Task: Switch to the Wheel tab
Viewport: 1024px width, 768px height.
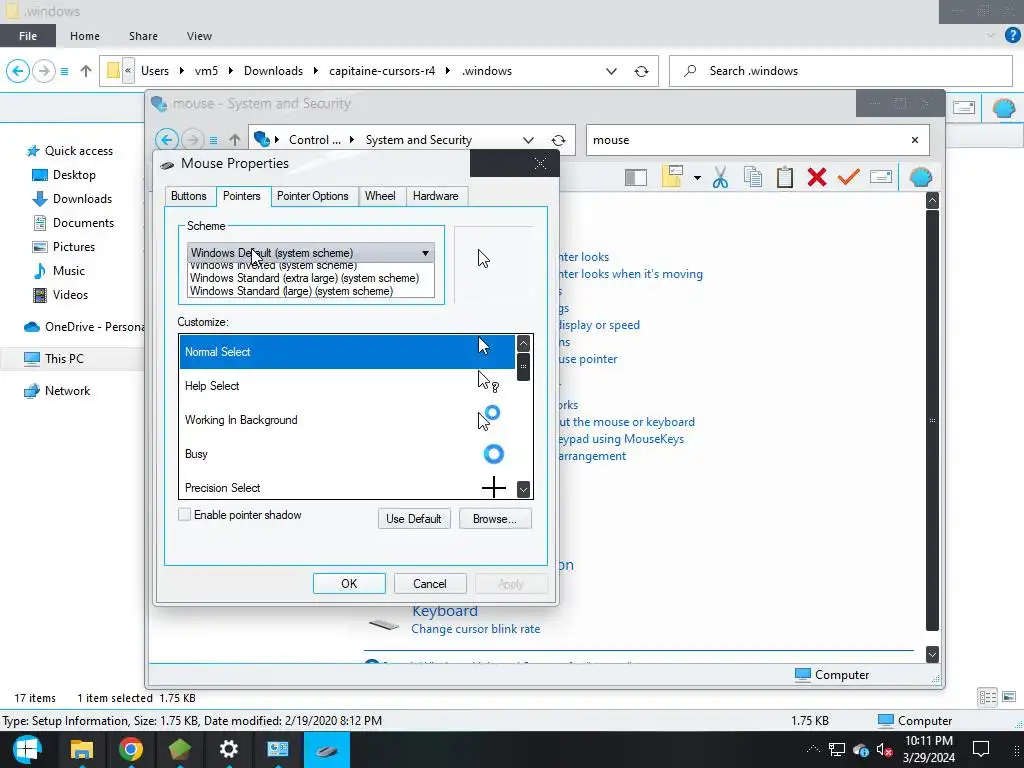Action: [380, 196]
